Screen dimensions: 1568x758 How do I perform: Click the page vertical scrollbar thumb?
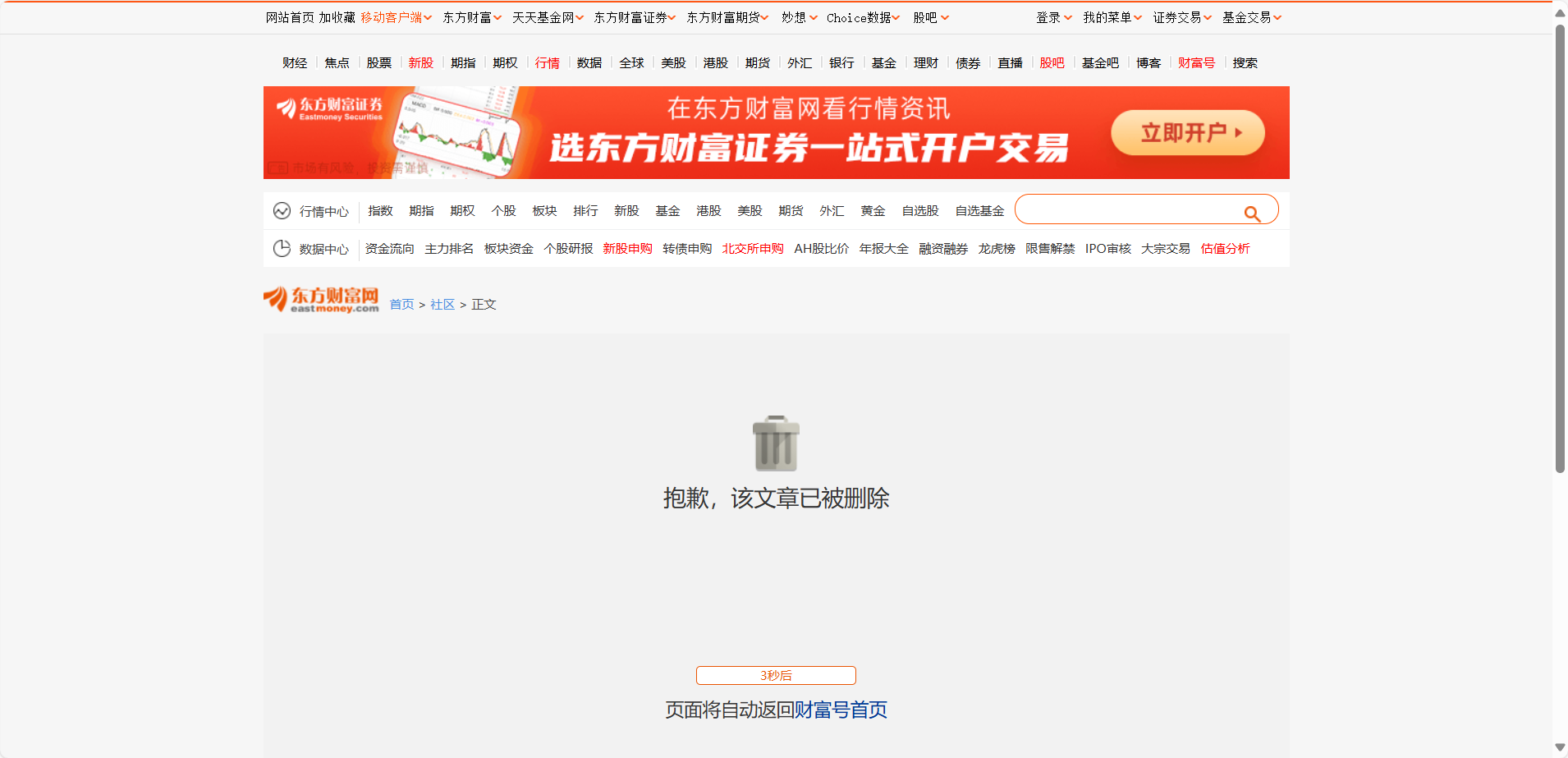pyautogui.click(x=1560, y=249)
